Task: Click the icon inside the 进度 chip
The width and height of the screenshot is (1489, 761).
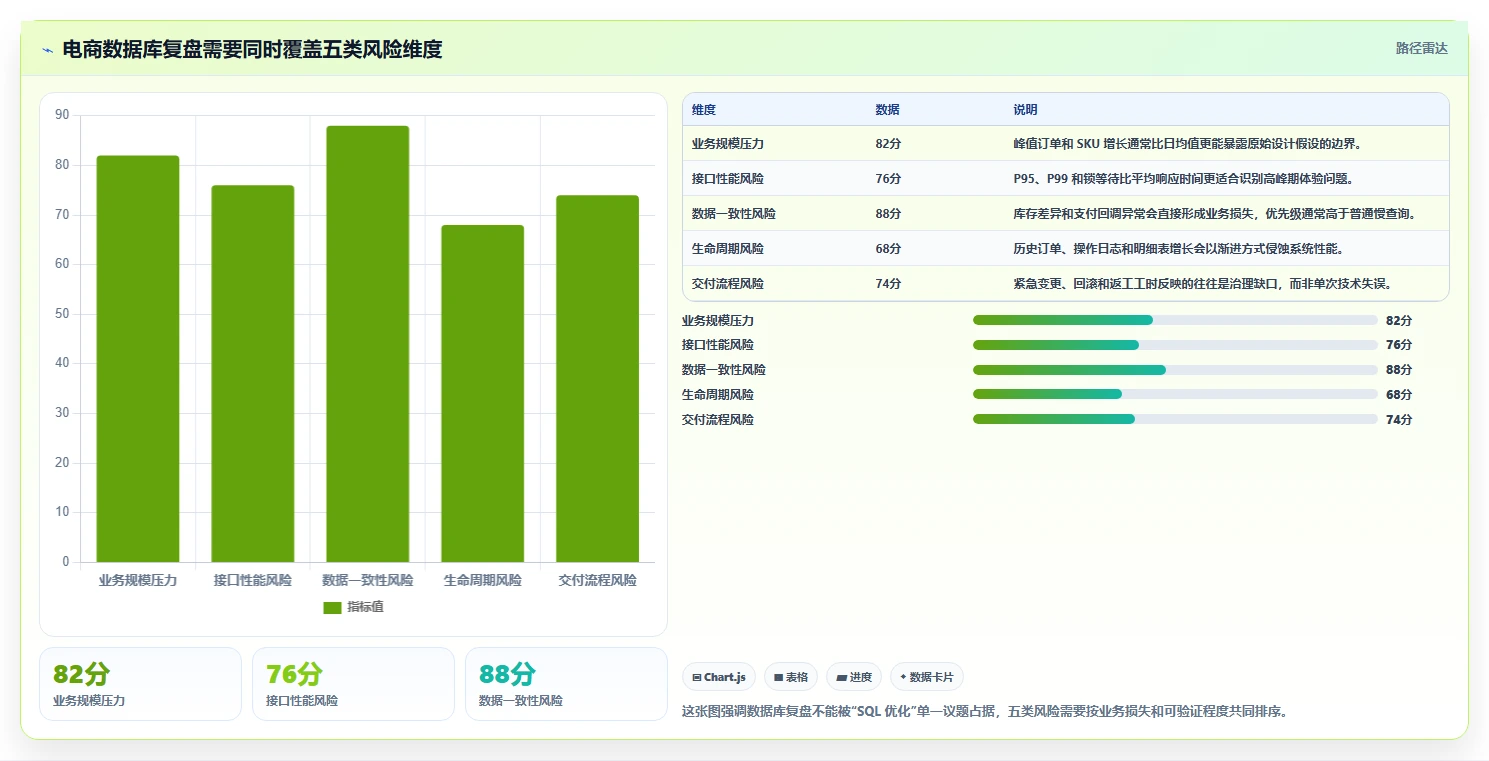Action: [x=841, y=678]
